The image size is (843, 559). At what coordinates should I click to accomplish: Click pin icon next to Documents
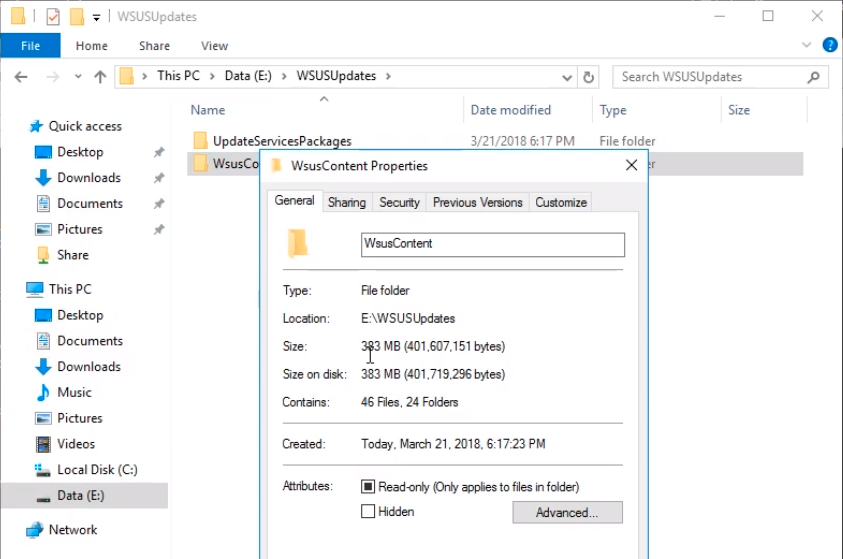[159, 204]
